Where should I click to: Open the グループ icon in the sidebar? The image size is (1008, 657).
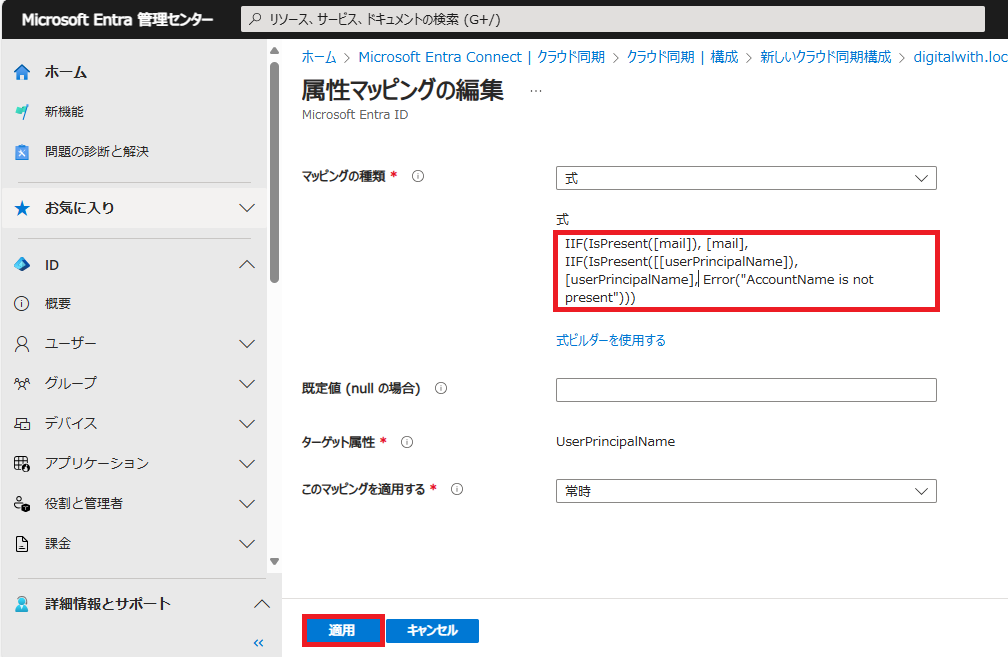22,383
